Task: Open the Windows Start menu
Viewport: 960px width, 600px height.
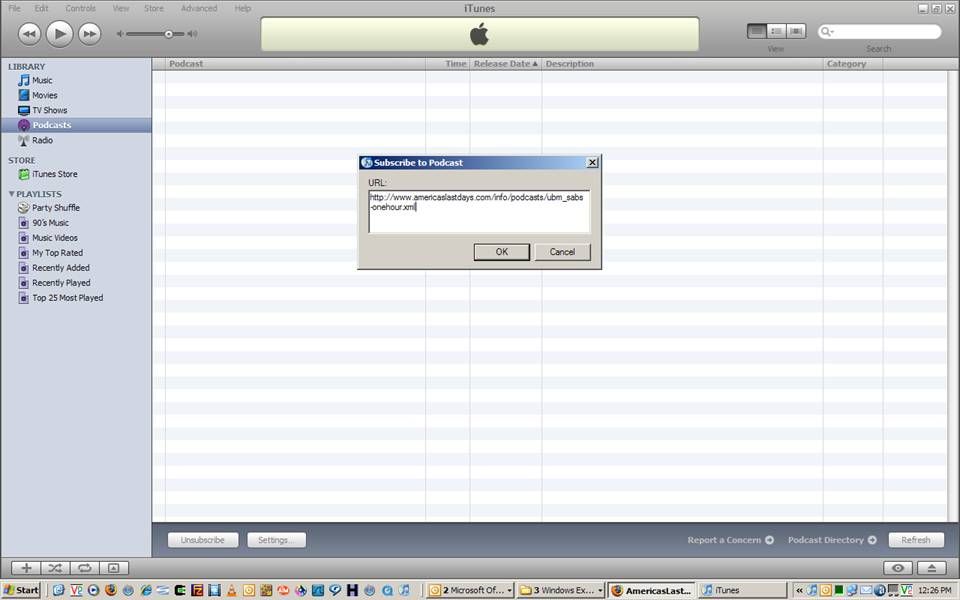Action: coord(21,590)
